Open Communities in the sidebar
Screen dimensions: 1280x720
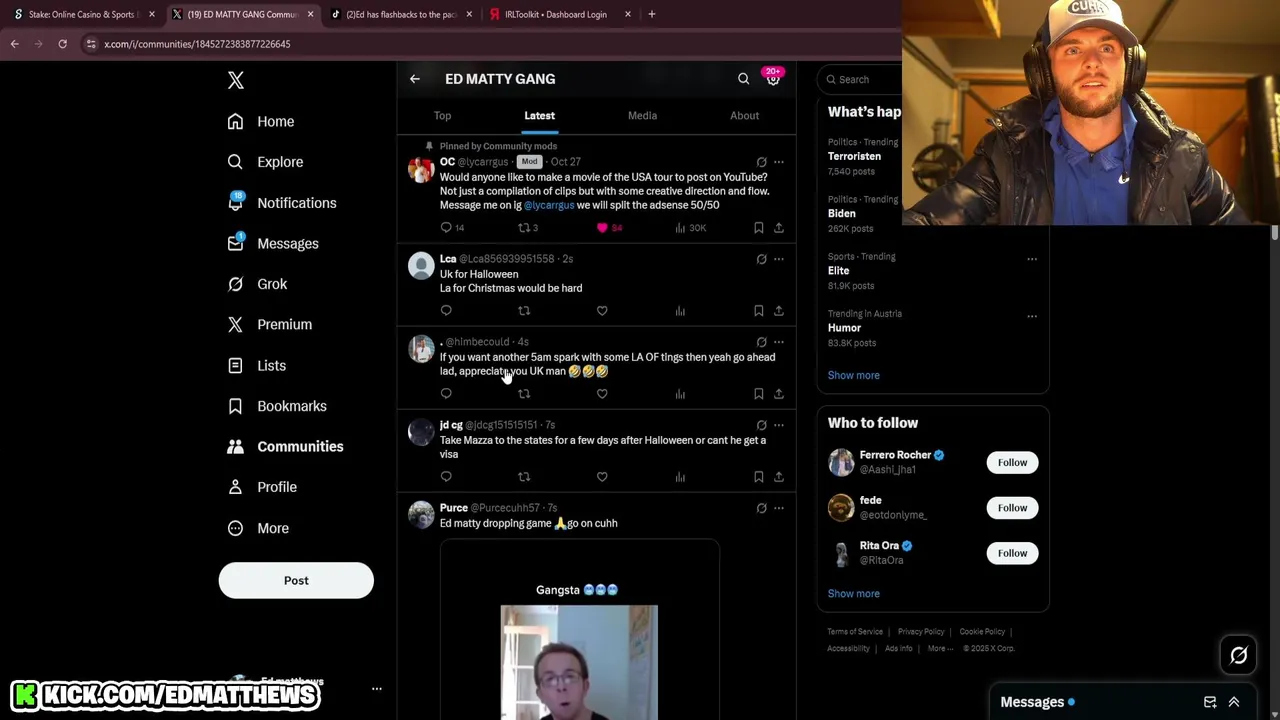(285, 447)
